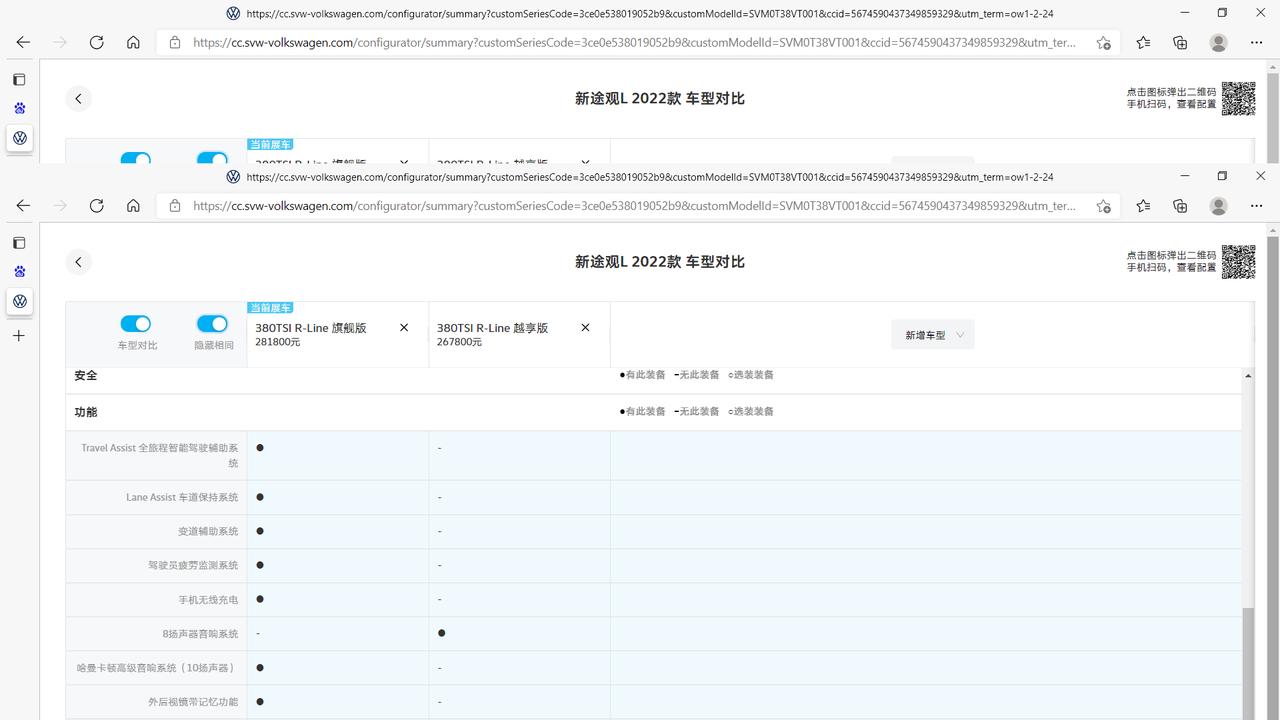Open profile avatar in background window

point(1218,42)
